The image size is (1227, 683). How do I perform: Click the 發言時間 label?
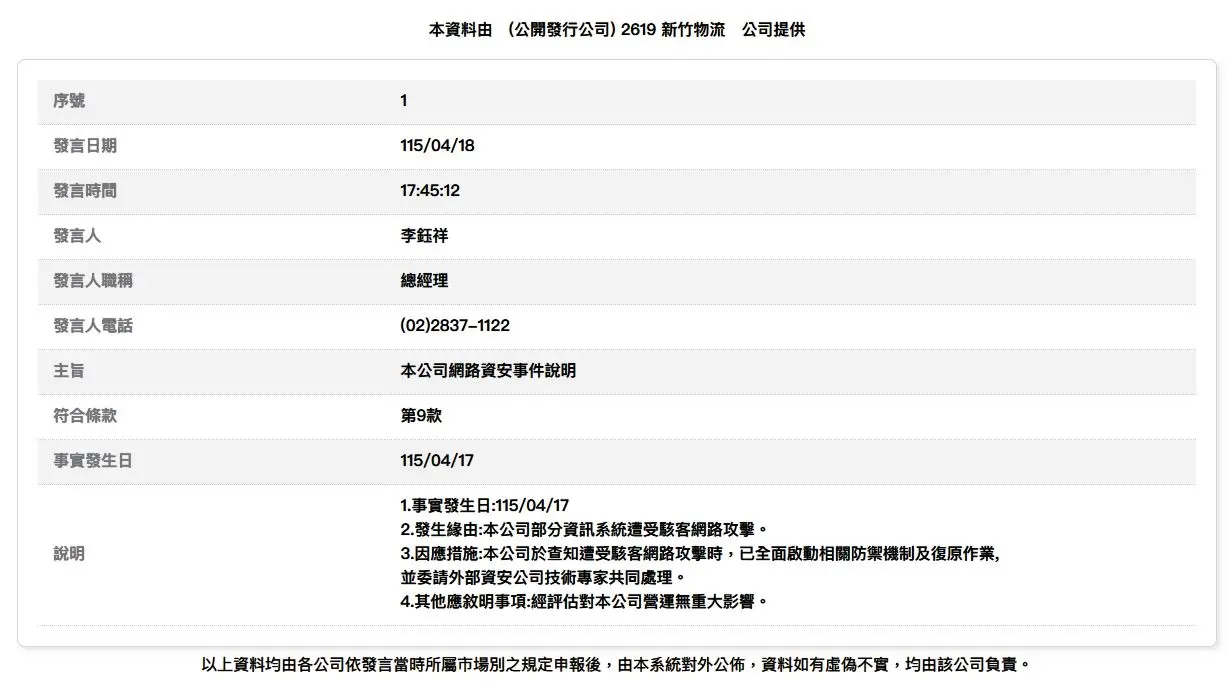pos(85,191)
